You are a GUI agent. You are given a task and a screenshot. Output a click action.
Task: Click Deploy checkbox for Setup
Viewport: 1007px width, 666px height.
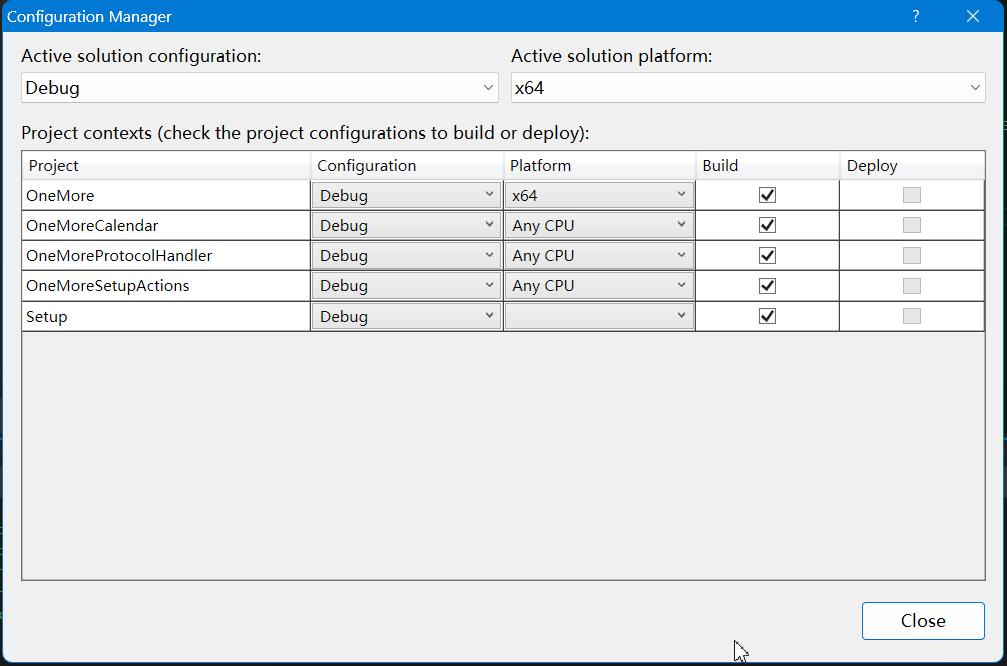click(x=912, y=316)
